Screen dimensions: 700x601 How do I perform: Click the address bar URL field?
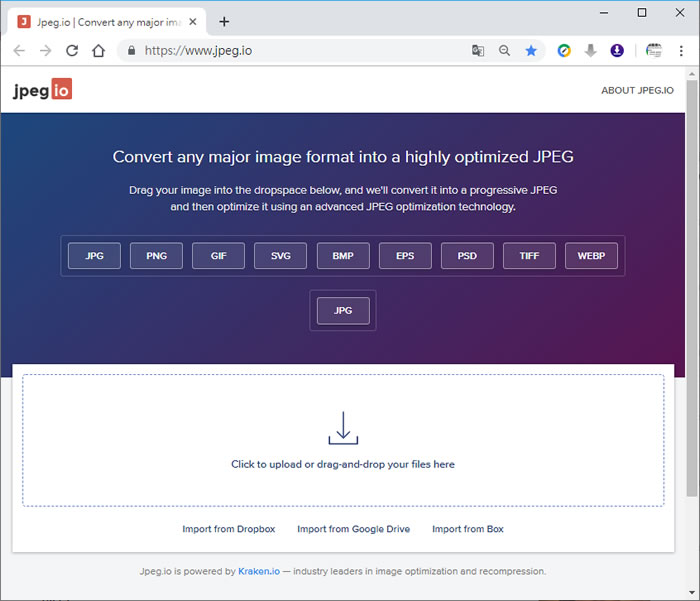300,51
